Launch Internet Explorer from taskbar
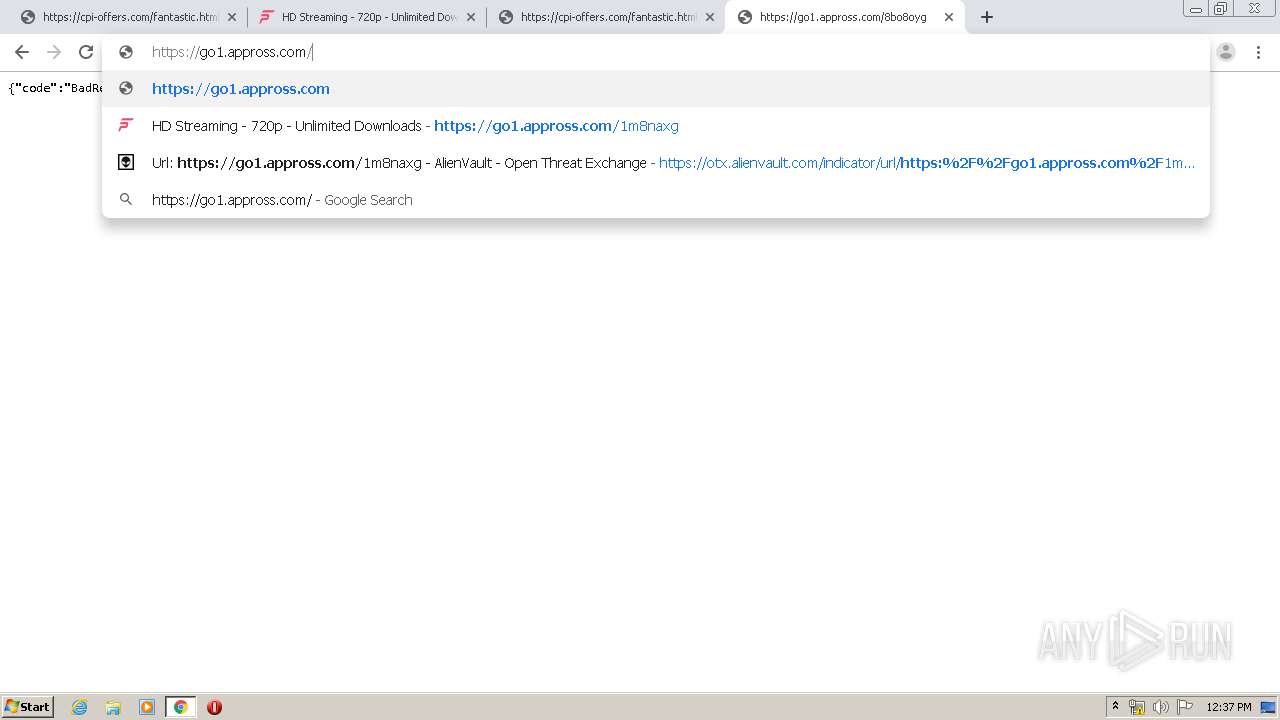Viewport: 1280px width, 720px height. (x=80, y=707)
